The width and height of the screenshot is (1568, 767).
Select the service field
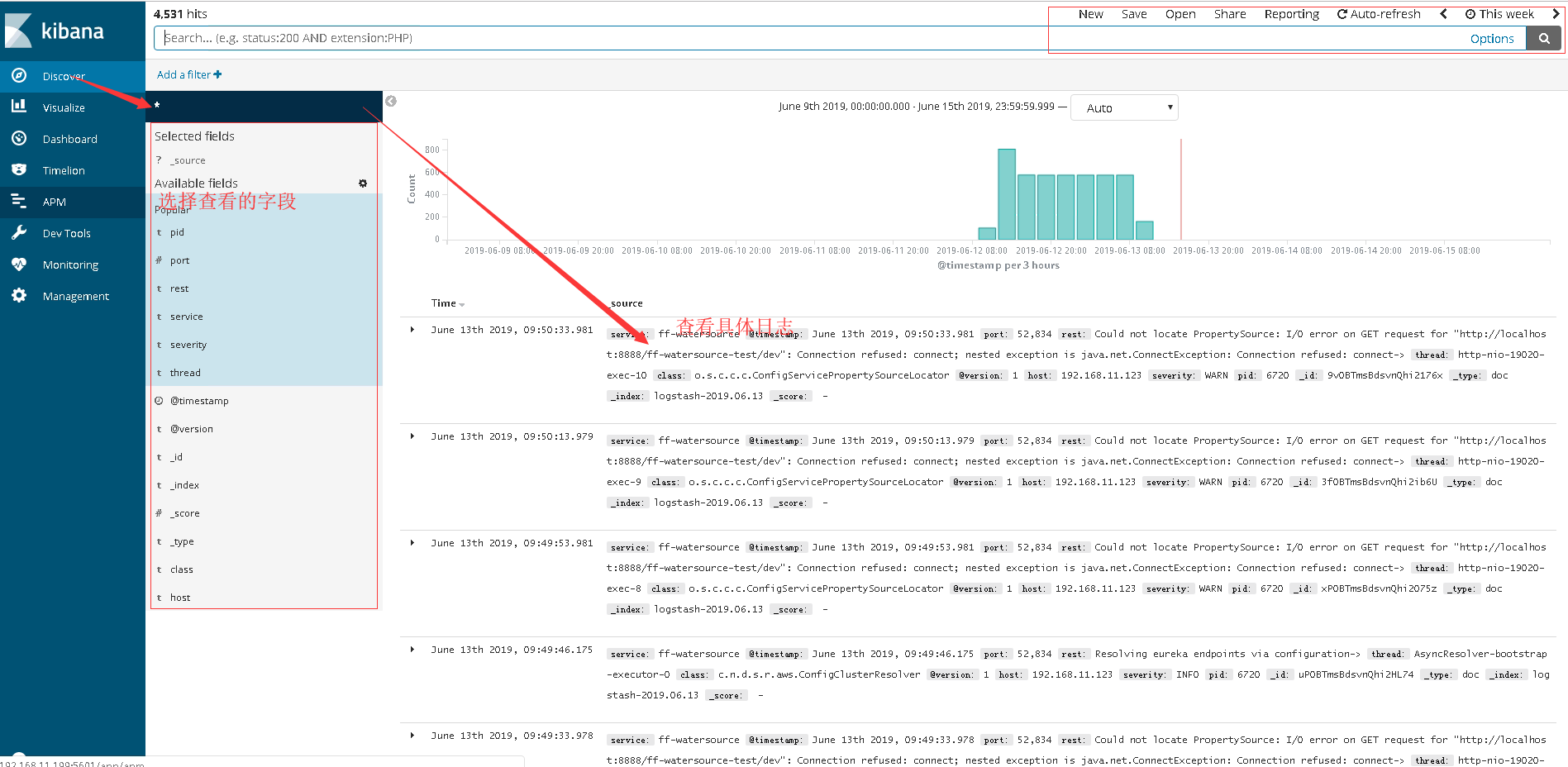(x=186, y=317)
